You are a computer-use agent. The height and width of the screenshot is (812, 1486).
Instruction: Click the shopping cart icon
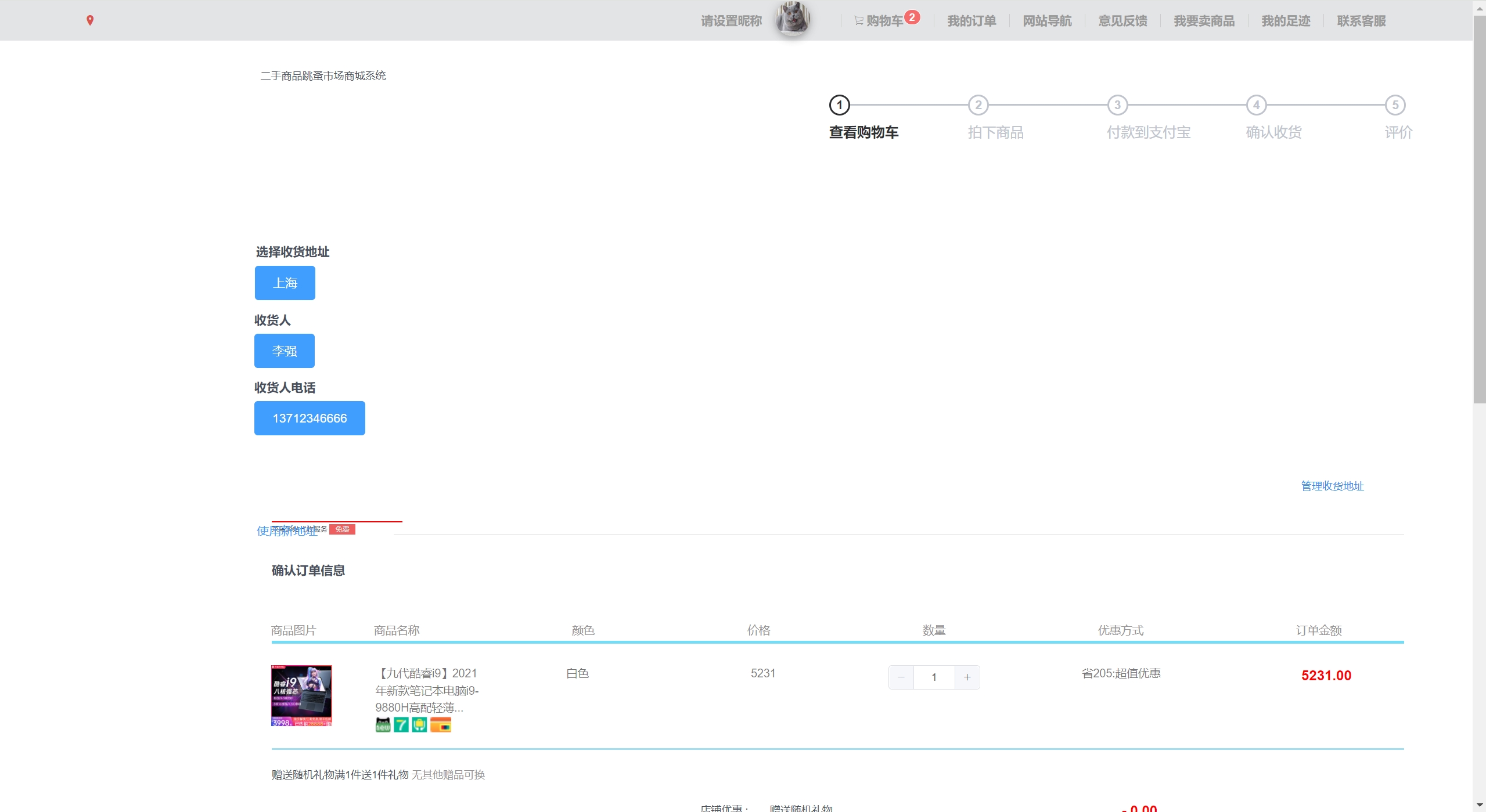(x=858, y=21)
